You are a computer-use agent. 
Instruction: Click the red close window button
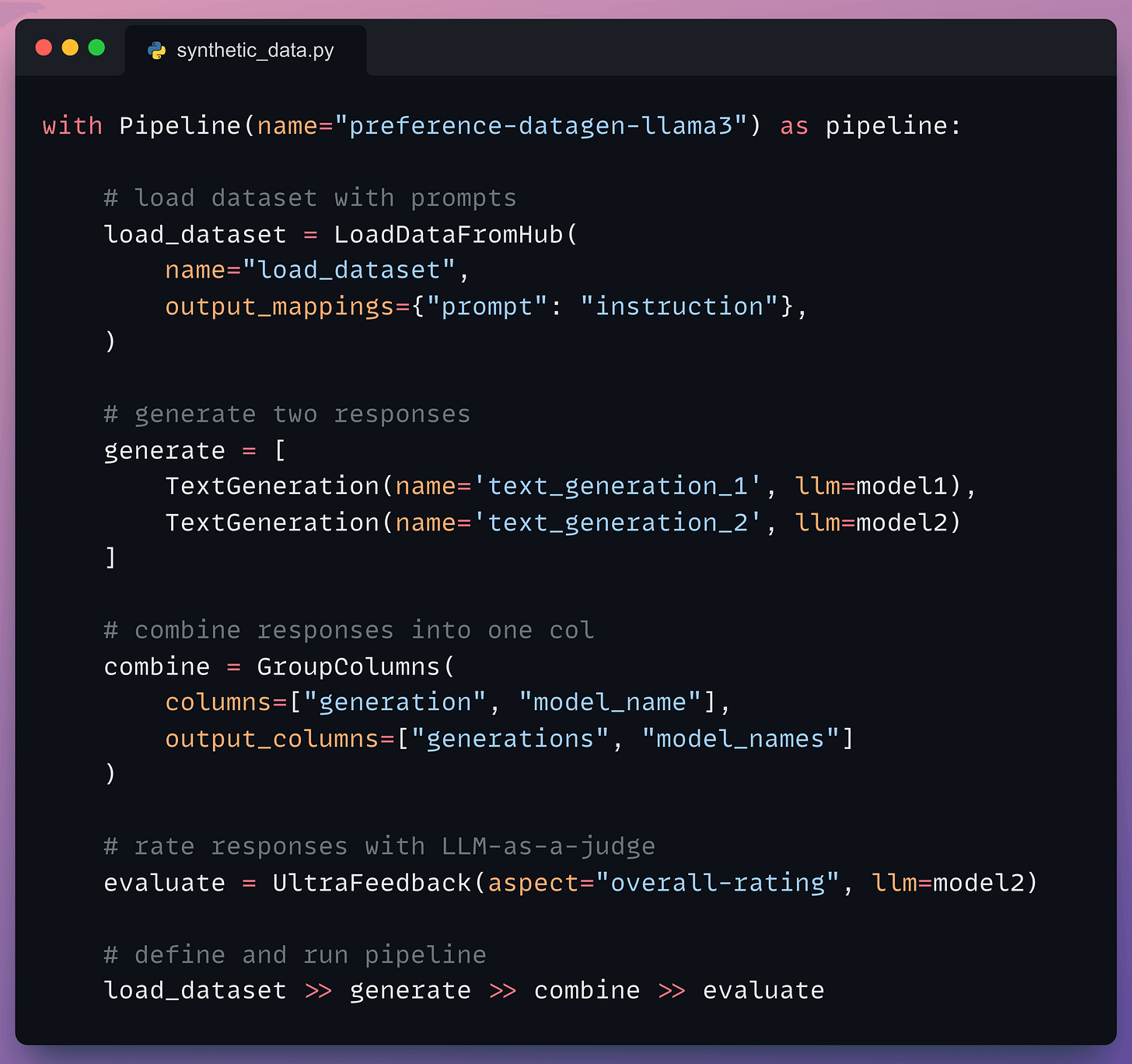click(x=44, y=48)
